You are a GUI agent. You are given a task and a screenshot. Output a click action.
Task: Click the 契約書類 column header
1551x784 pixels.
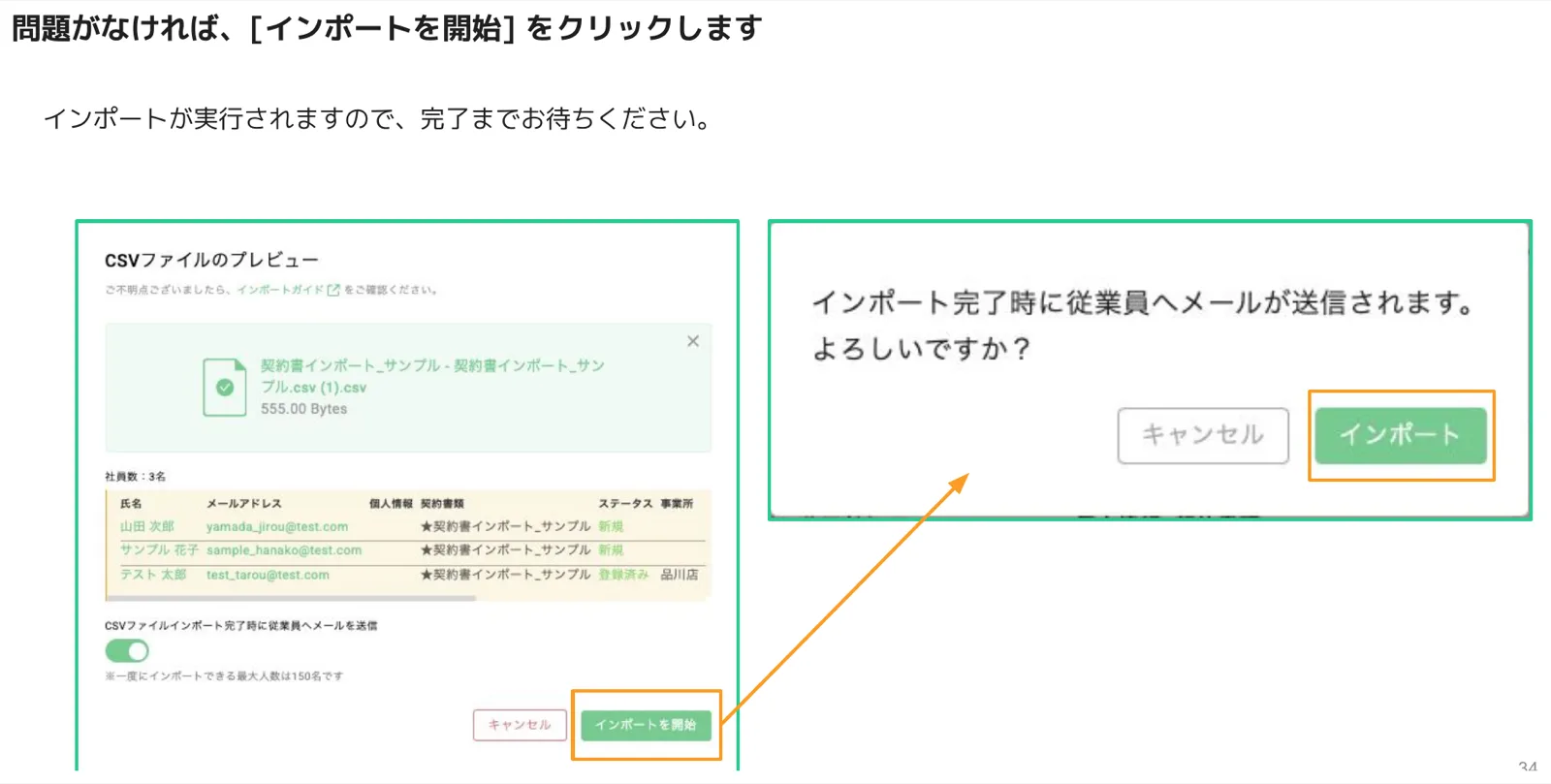[442, 503]
